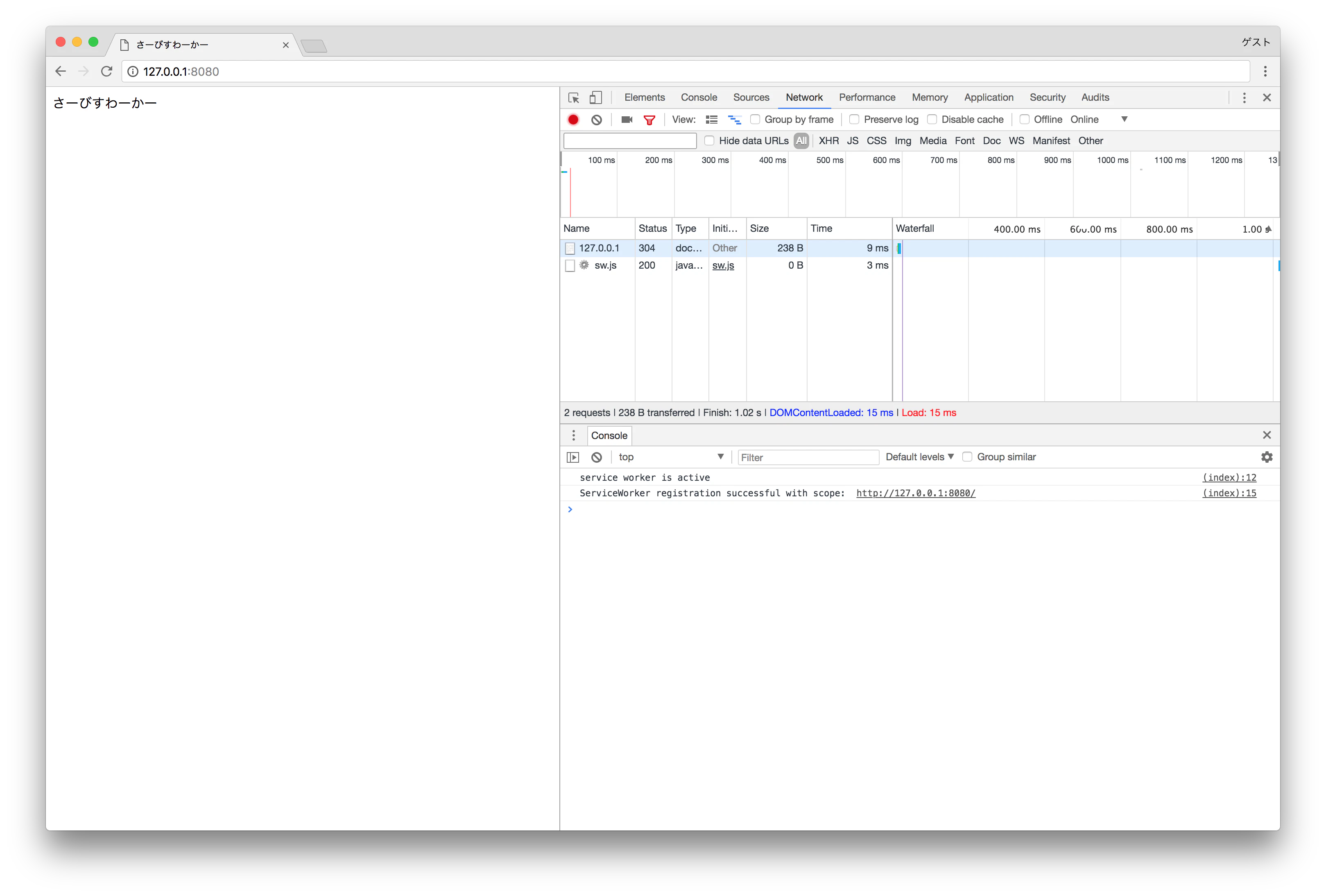Switch to the Application tab

(x=988, y=97)
